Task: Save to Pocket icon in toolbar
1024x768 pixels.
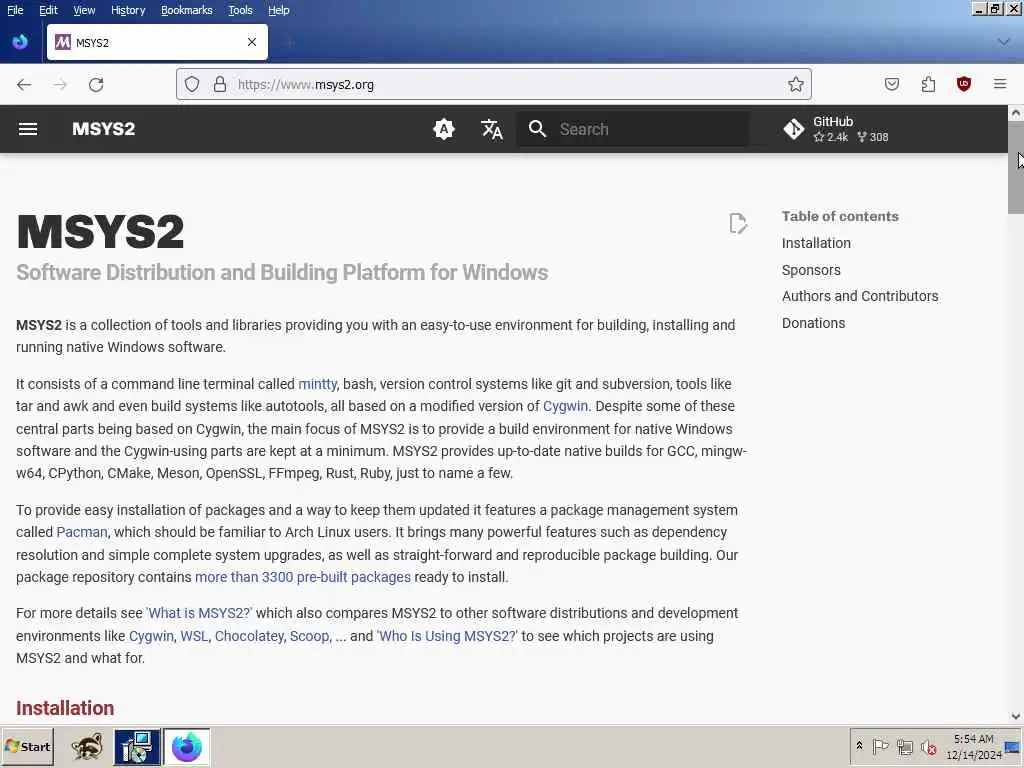Action: tap(891, 84)
